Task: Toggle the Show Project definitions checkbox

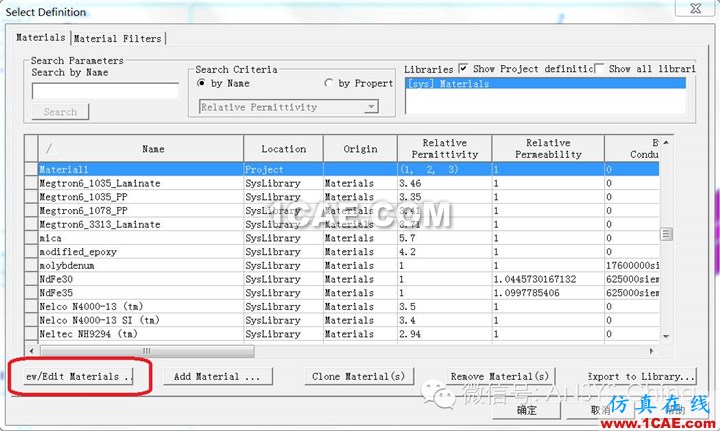Action: [x=463, y=69]
